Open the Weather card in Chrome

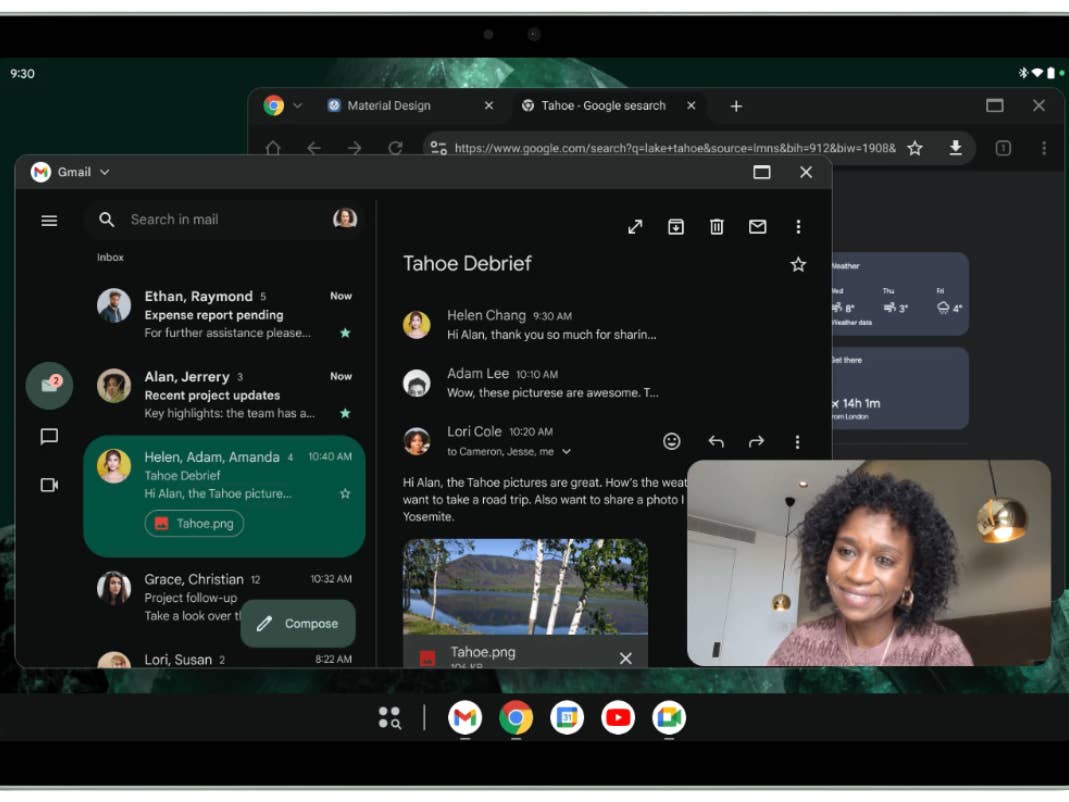899,294
